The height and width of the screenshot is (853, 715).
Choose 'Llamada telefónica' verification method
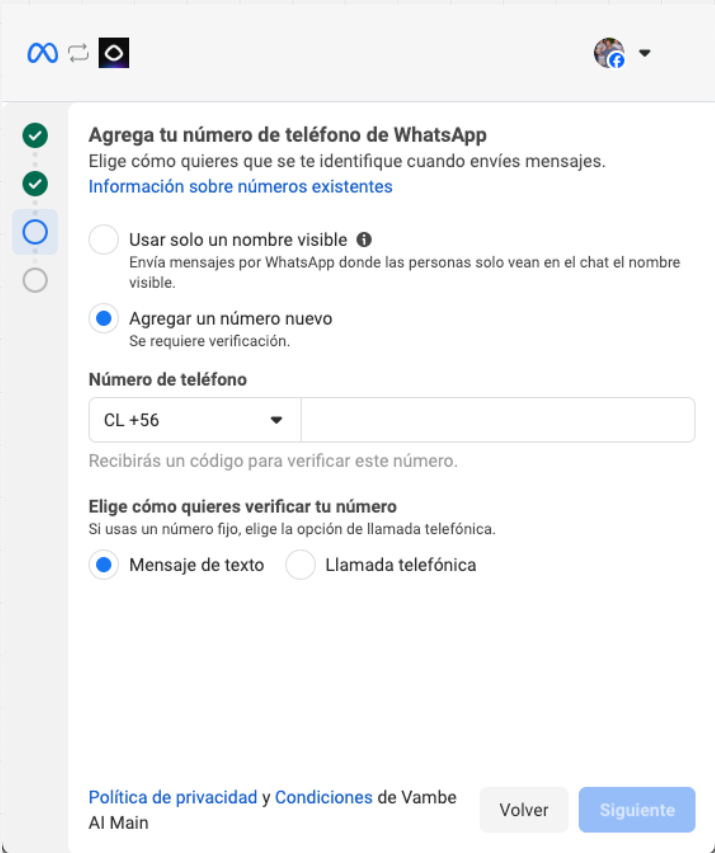[300, 565]
